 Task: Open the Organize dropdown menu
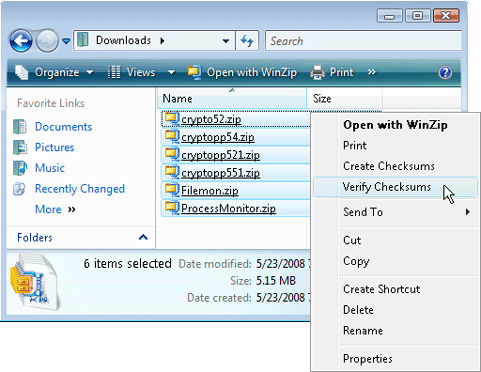pyautogui.click(x=54, y=72)
